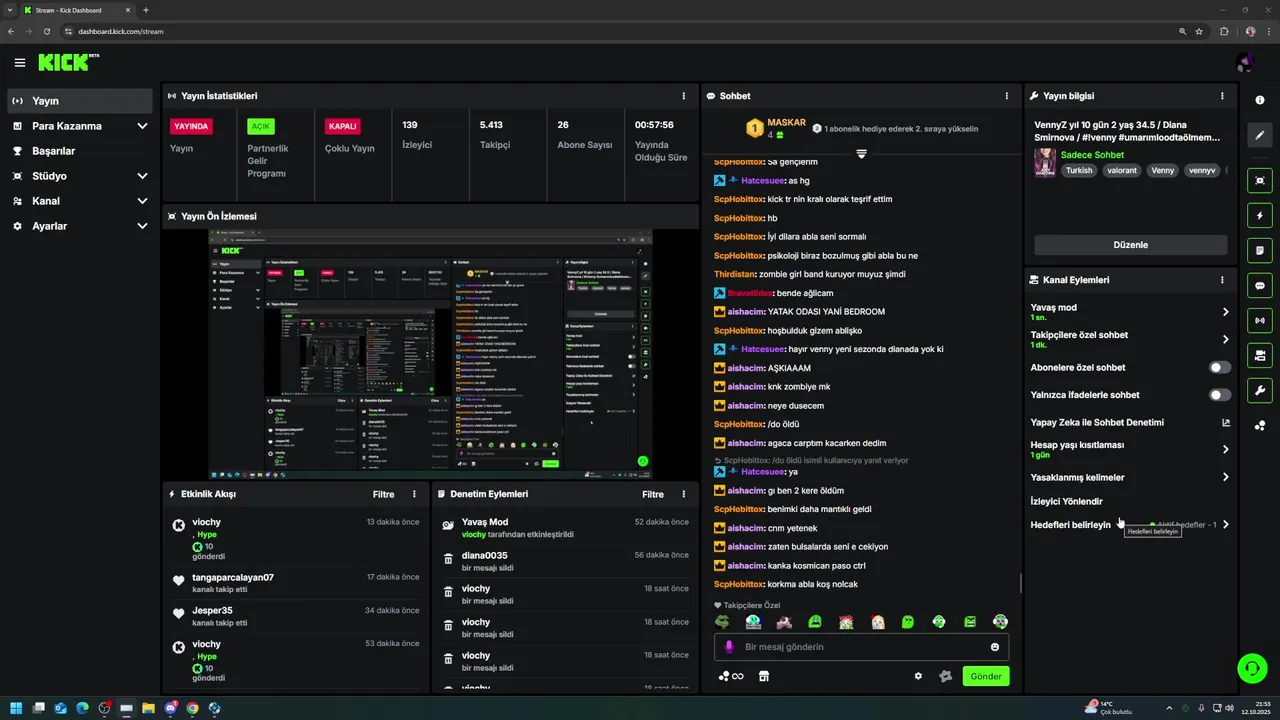Image resolution: width=1280 pixels, height=720 pixels.
Task: Expand Kanal sidebar section
Action: click(x=142, y=201)
